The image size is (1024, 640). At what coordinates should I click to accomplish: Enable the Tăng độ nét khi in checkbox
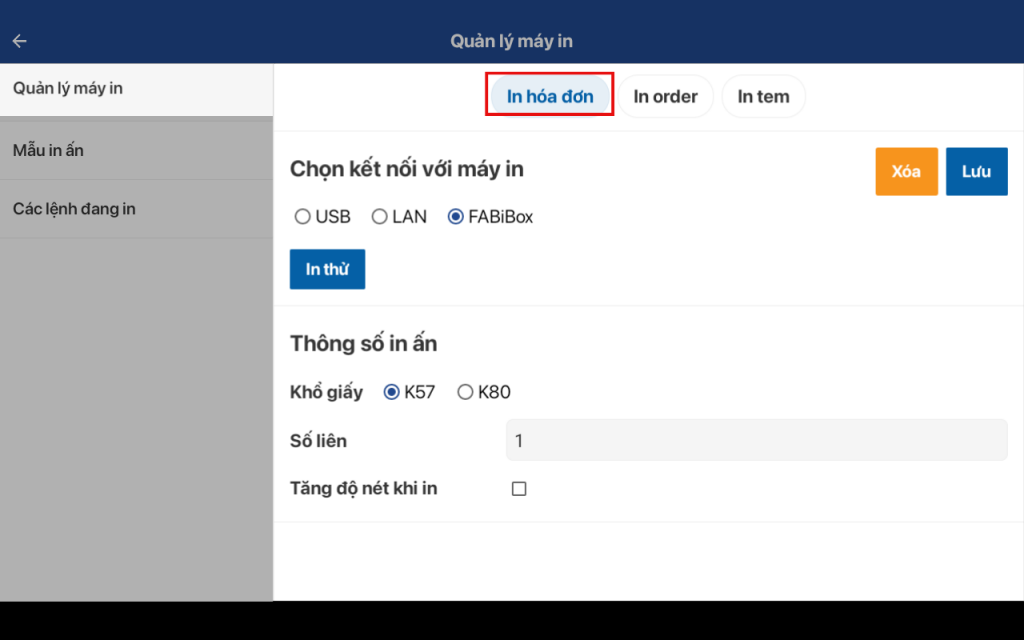click(x=519, y=489)
